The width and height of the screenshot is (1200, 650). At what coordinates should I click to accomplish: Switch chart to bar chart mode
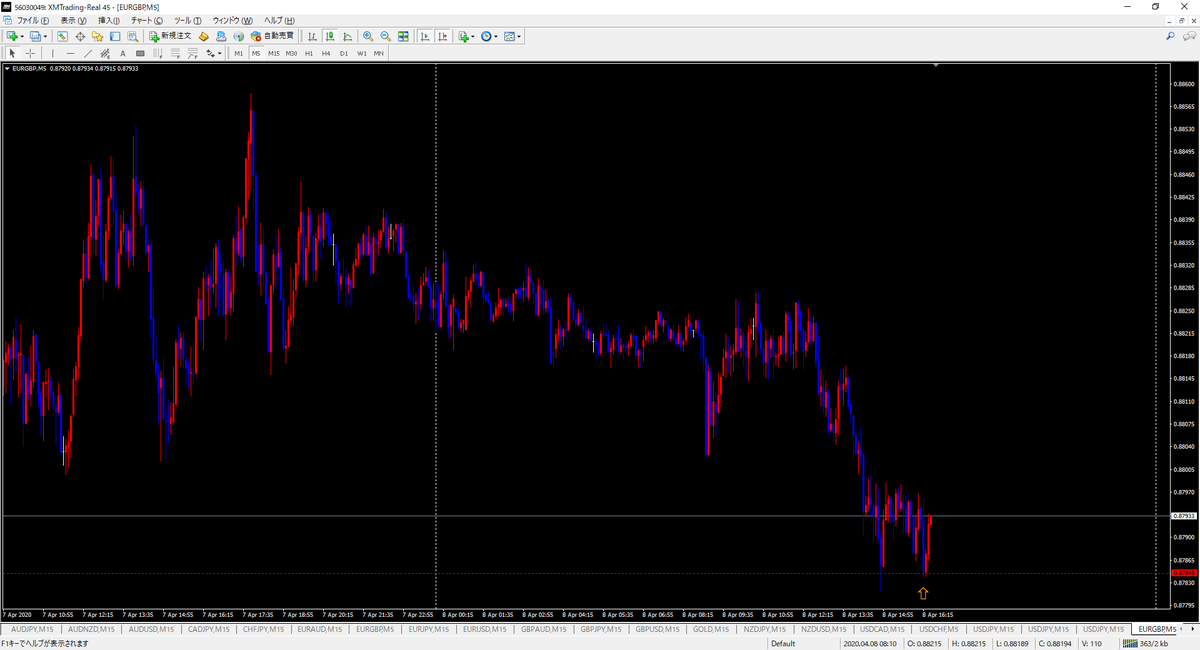coord(313,36)
